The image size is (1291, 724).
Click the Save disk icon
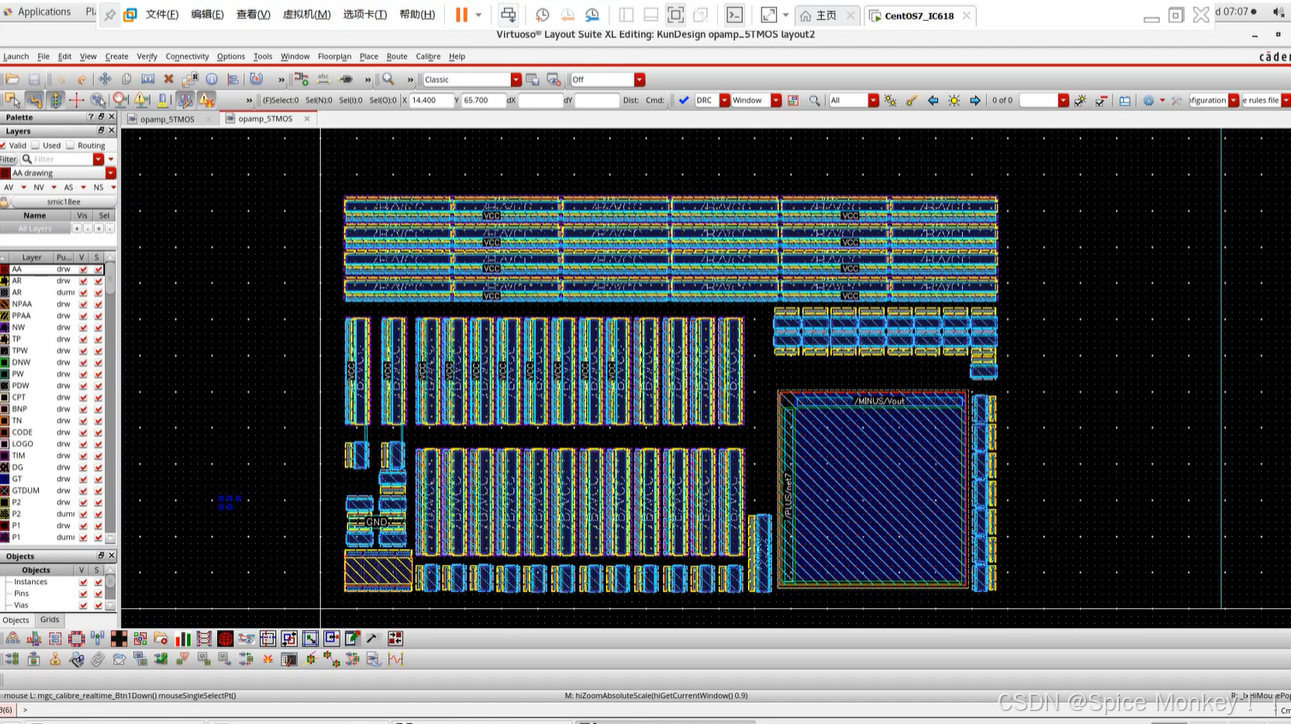34,79
